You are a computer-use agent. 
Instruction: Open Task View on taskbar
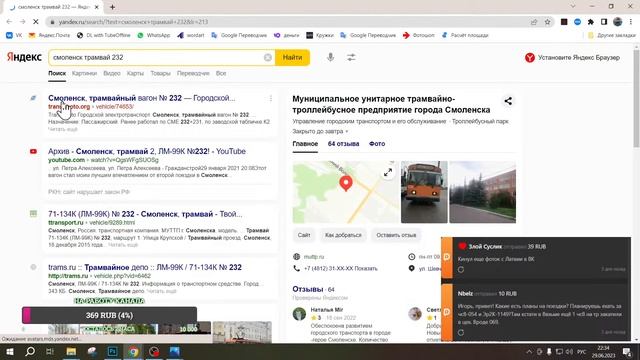click(x=50, y=351)
